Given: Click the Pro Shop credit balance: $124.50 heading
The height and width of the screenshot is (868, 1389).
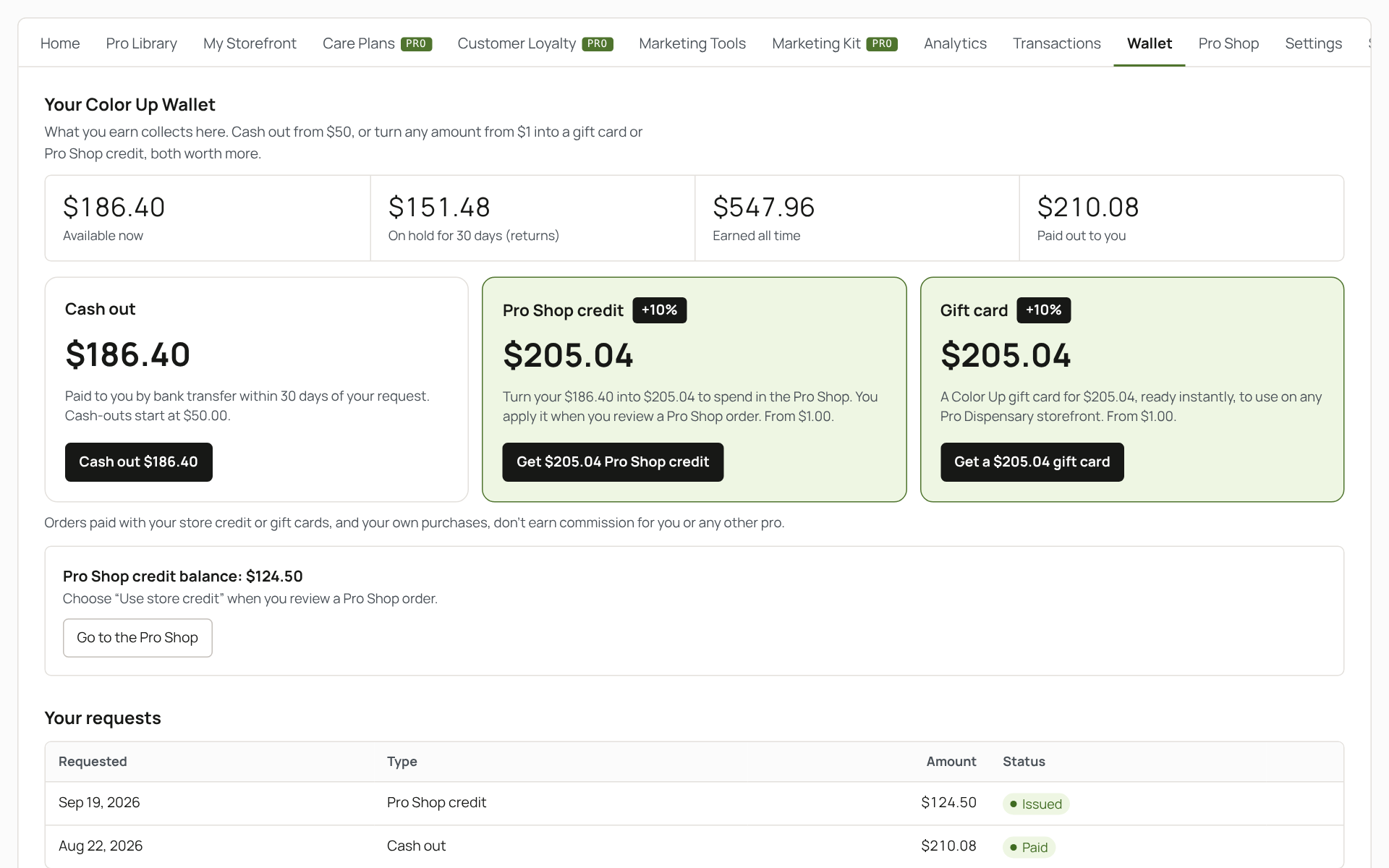Looking at the screenshot, I should [183, 576].
